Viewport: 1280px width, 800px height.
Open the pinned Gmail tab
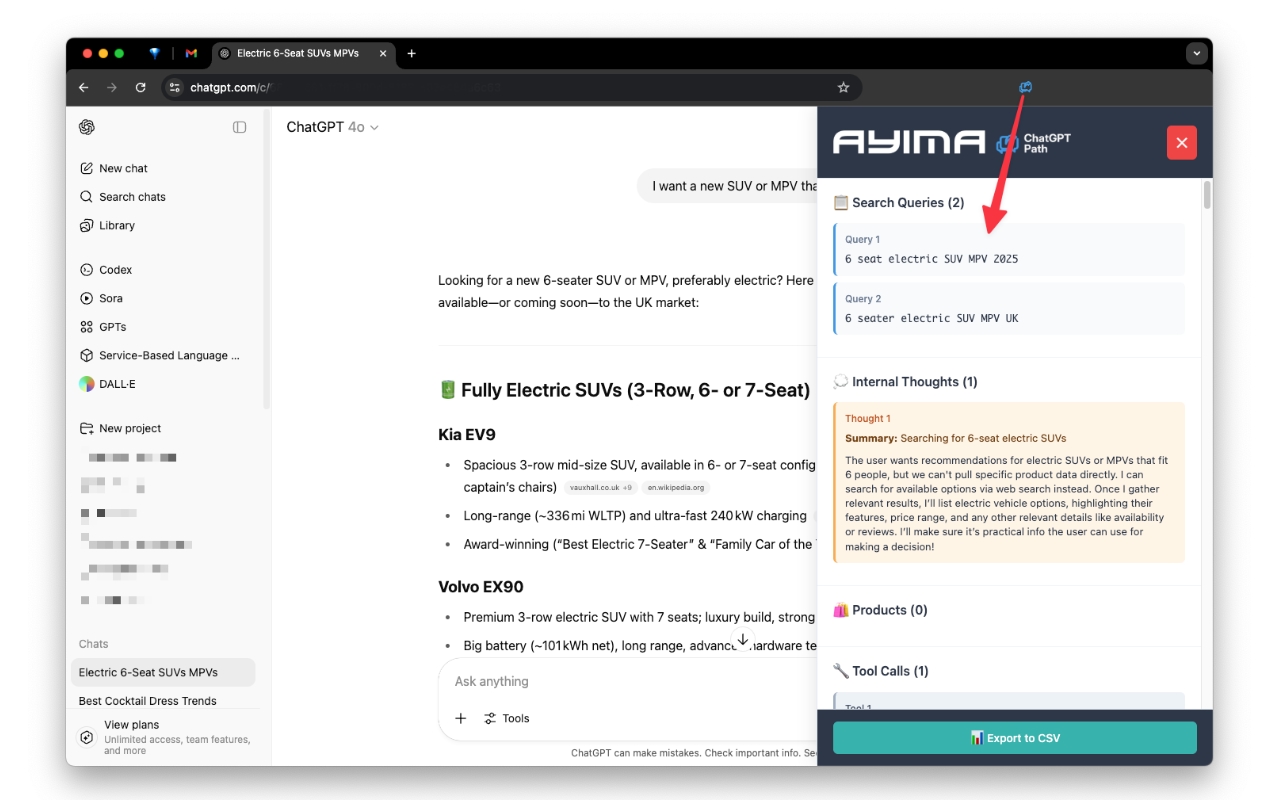[x=191, y=54]
